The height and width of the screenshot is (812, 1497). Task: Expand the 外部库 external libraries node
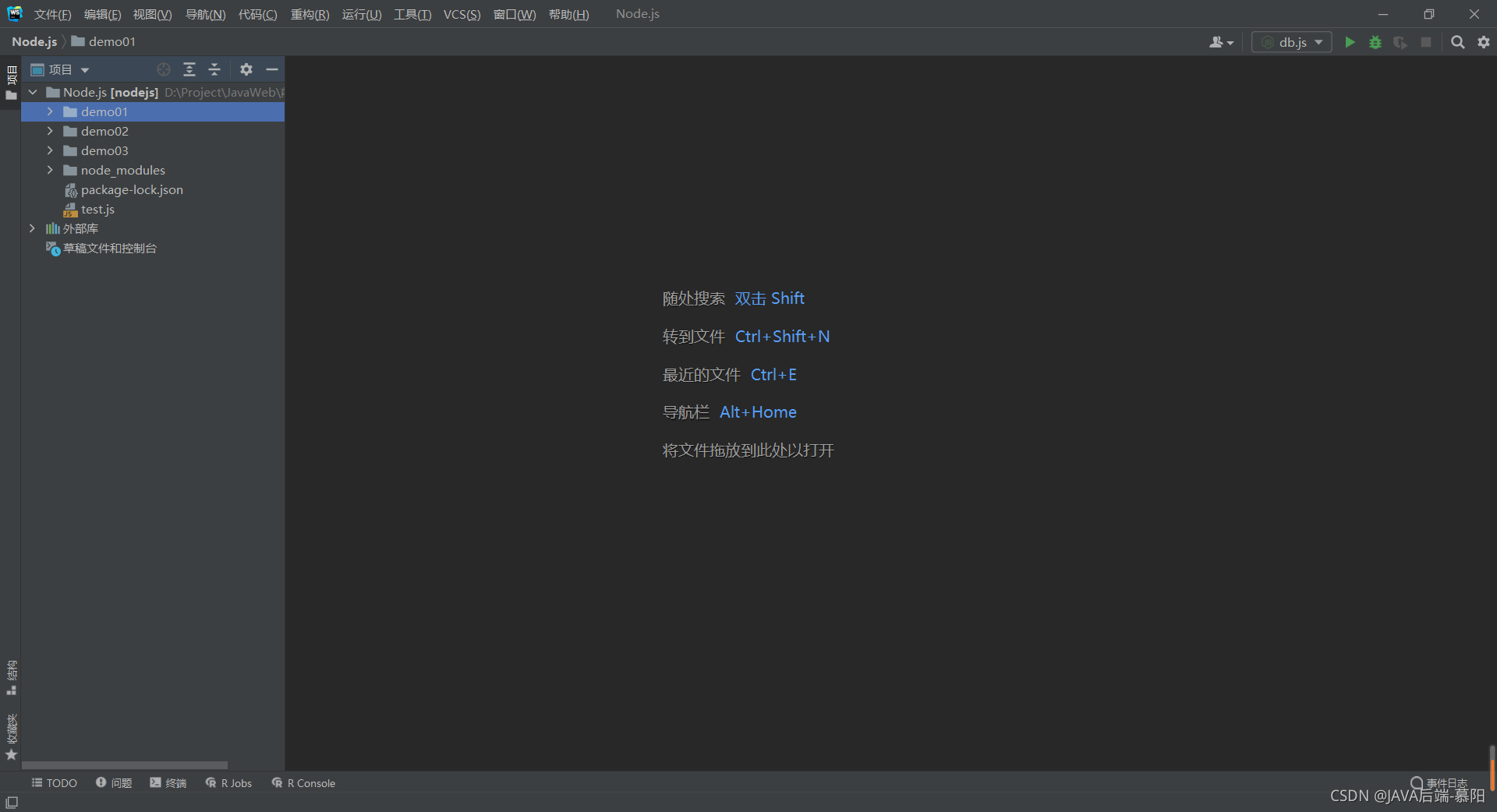pyautogui.click(x=32, y=228)
